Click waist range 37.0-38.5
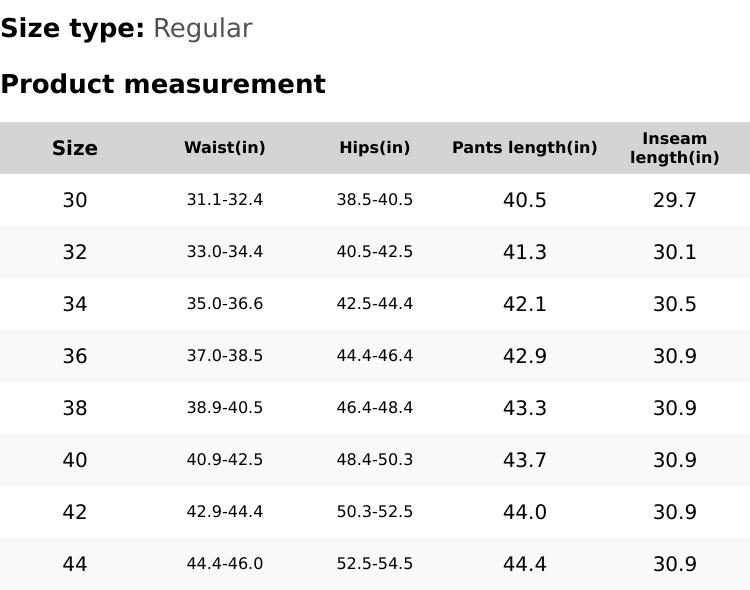 coord(225,356)
